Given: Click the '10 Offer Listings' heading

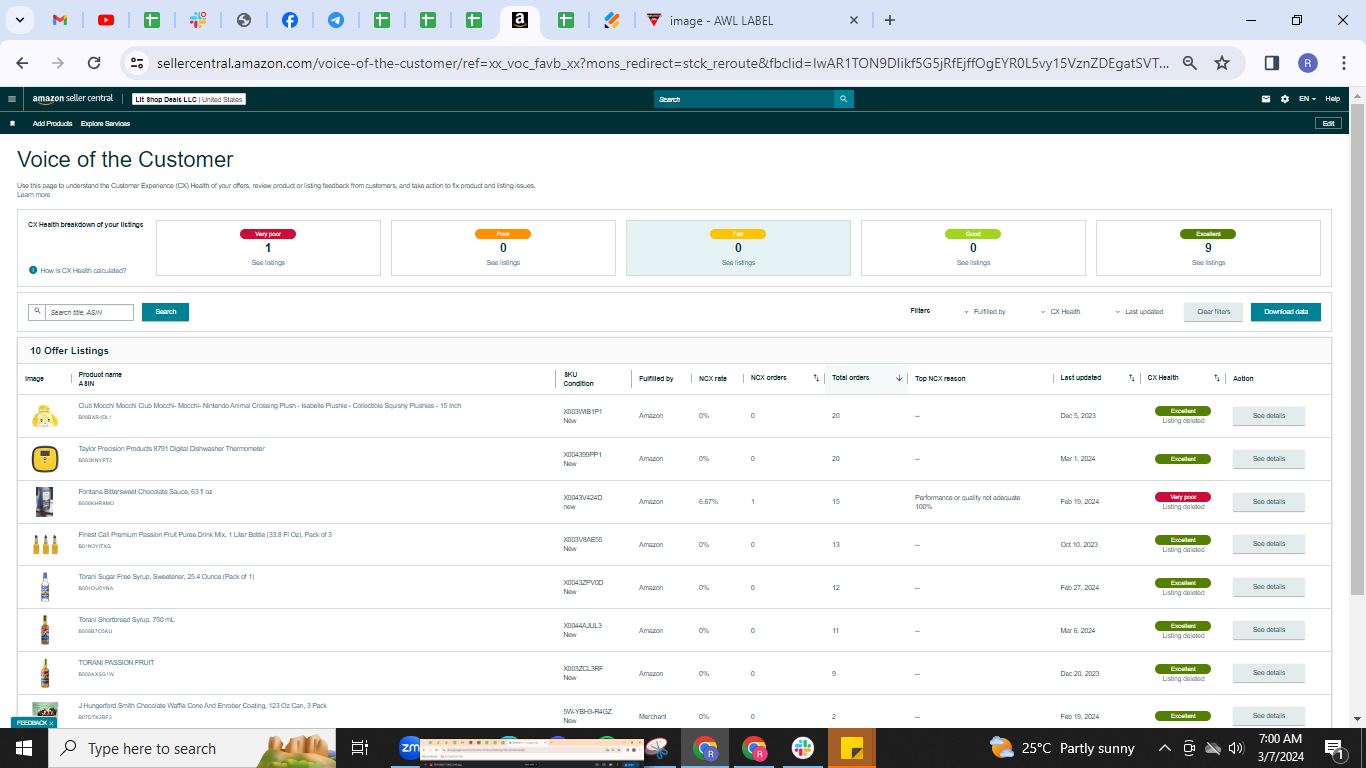Looking at the screenshot, I should [x=69, y=351].
